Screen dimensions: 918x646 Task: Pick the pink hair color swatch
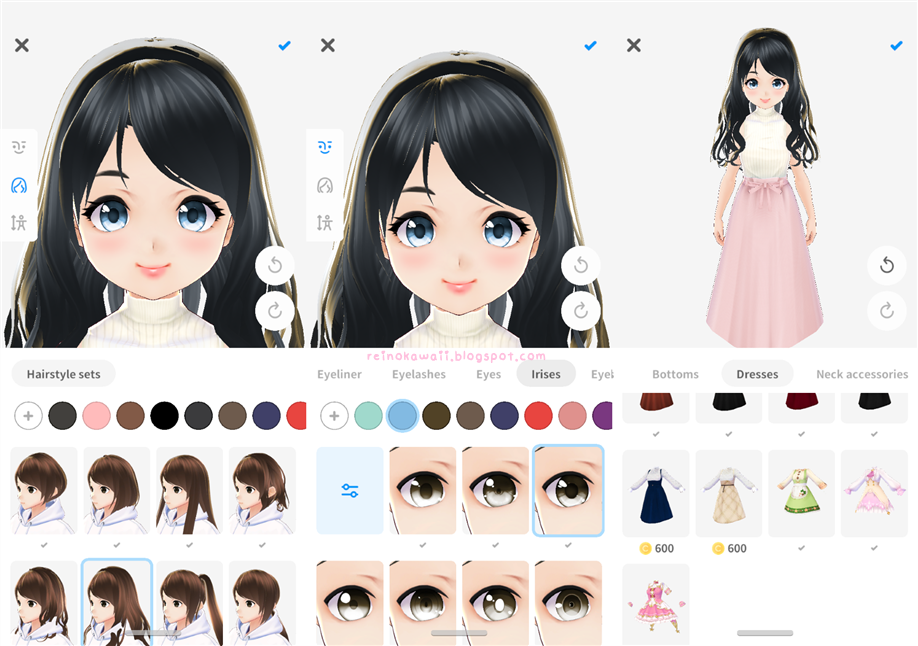pos(97,416)
